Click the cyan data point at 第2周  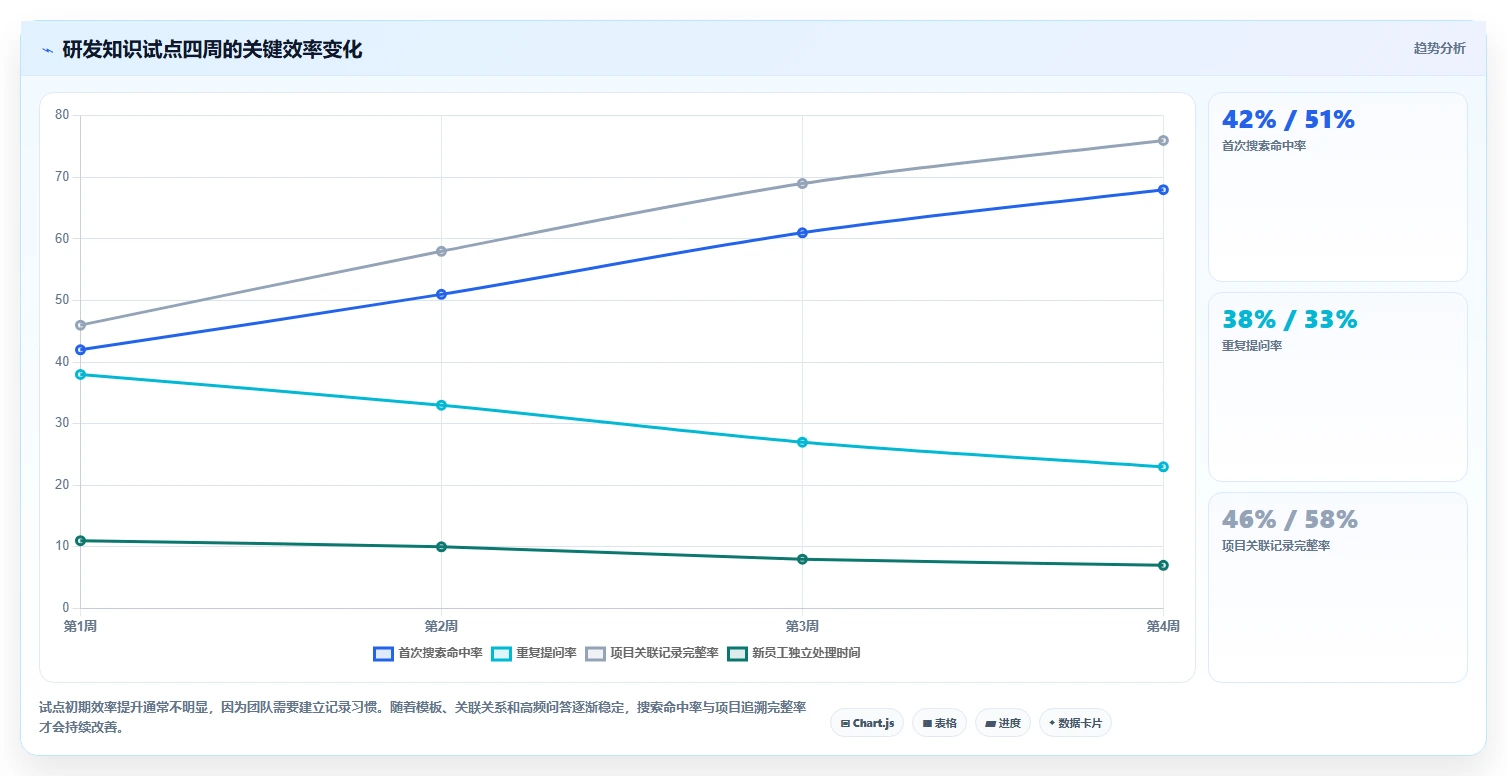pos(441,405)
